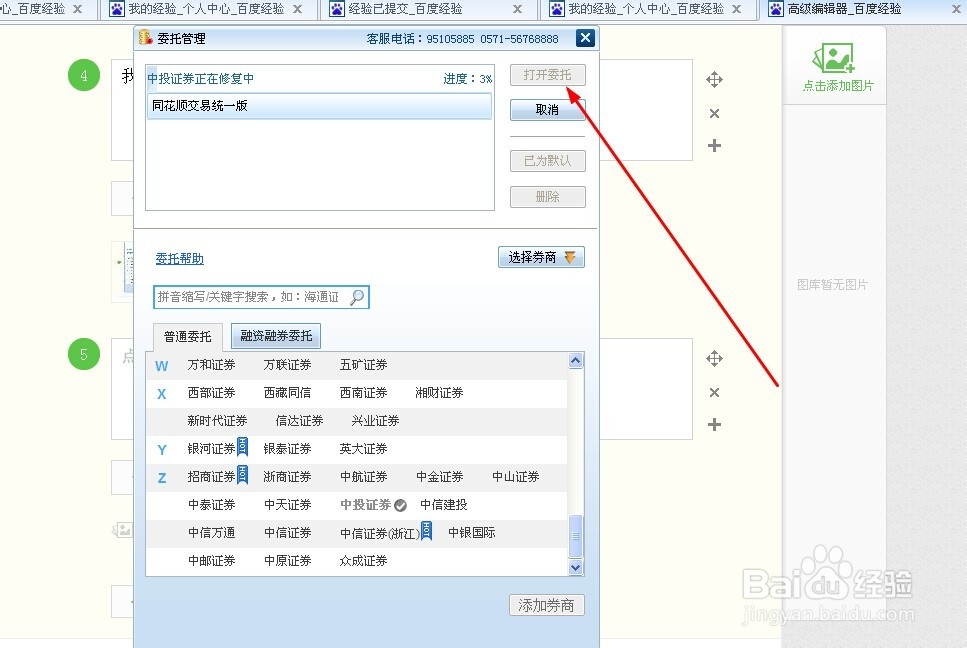
Task: Click the broker list scroll-up arrow
Action: point(575,361)
